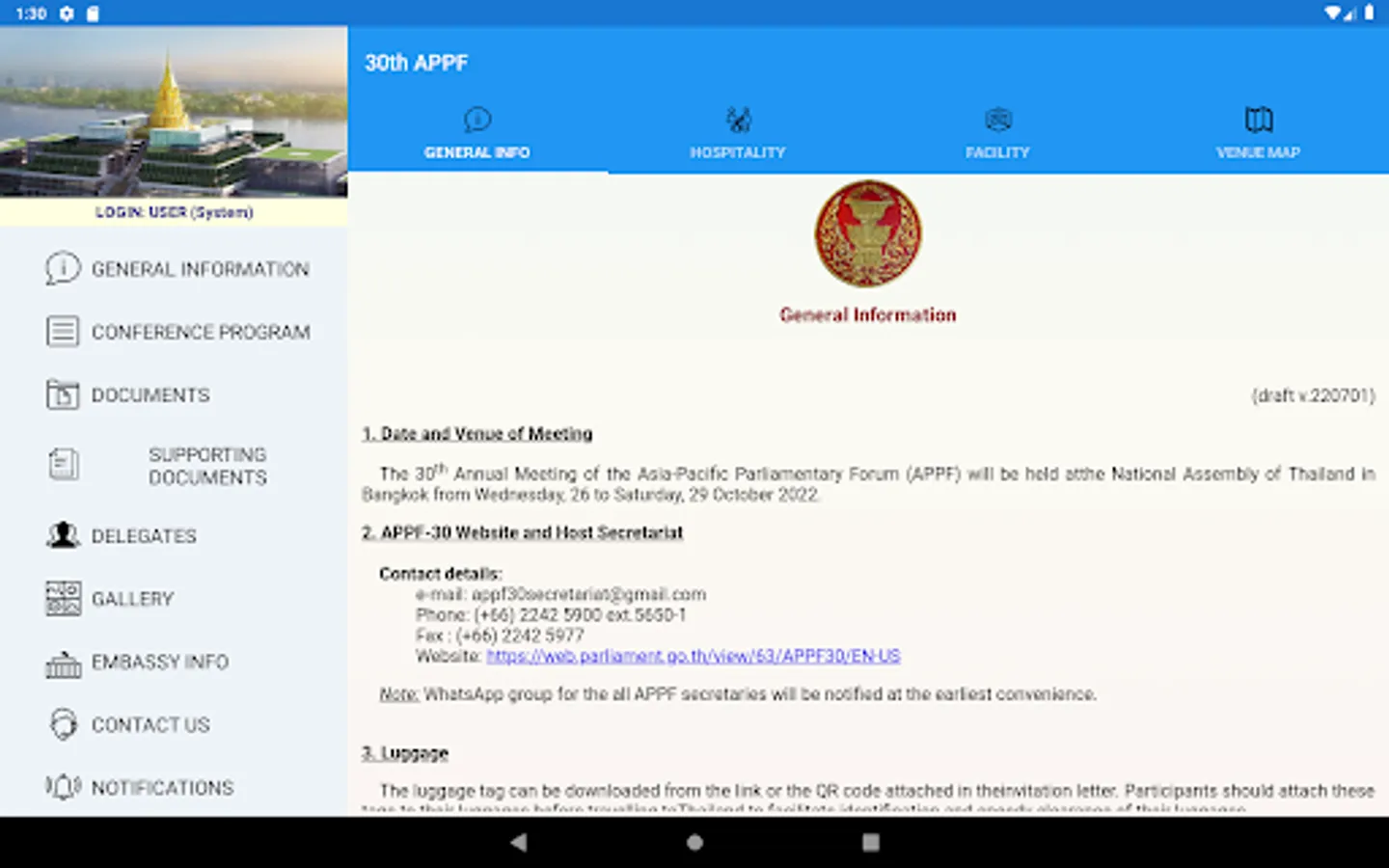
Task: Tap the draft v.220701 version text
Action: pos(1313,395)
